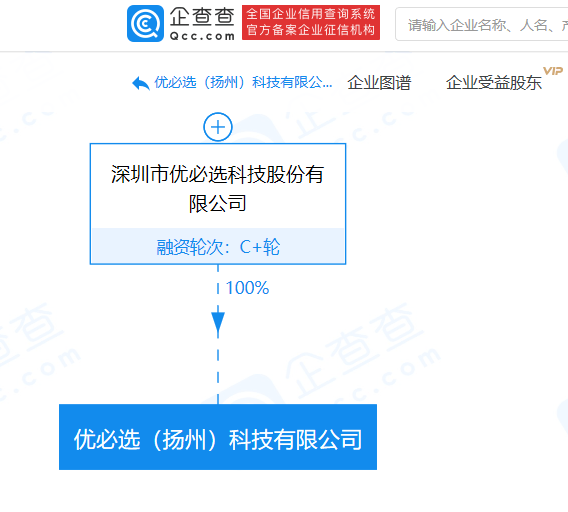Click the 100% shareholding label
Viewport: 568px width, 512px height.
point(247,288)
